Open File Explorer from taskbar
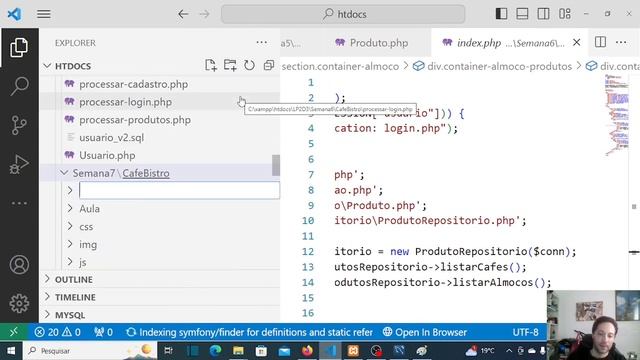 [x=238, y=351]
